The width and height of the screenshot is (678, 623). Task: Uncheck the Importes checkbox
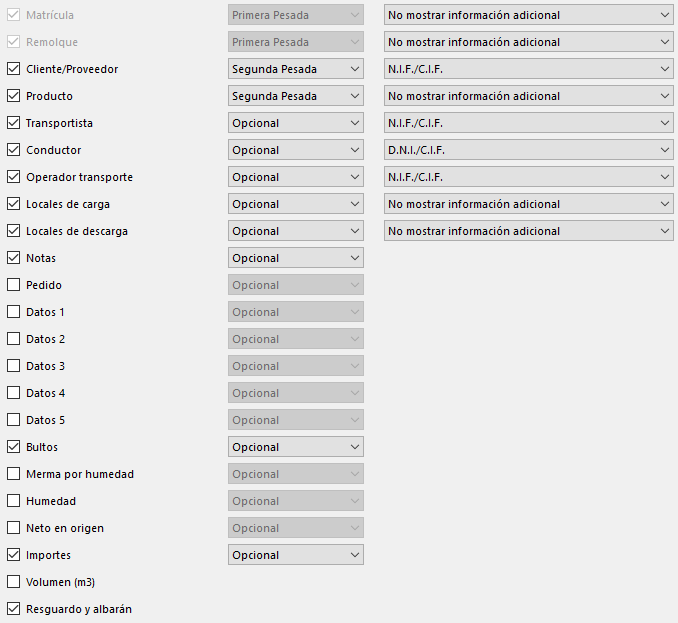coord(13,555)
